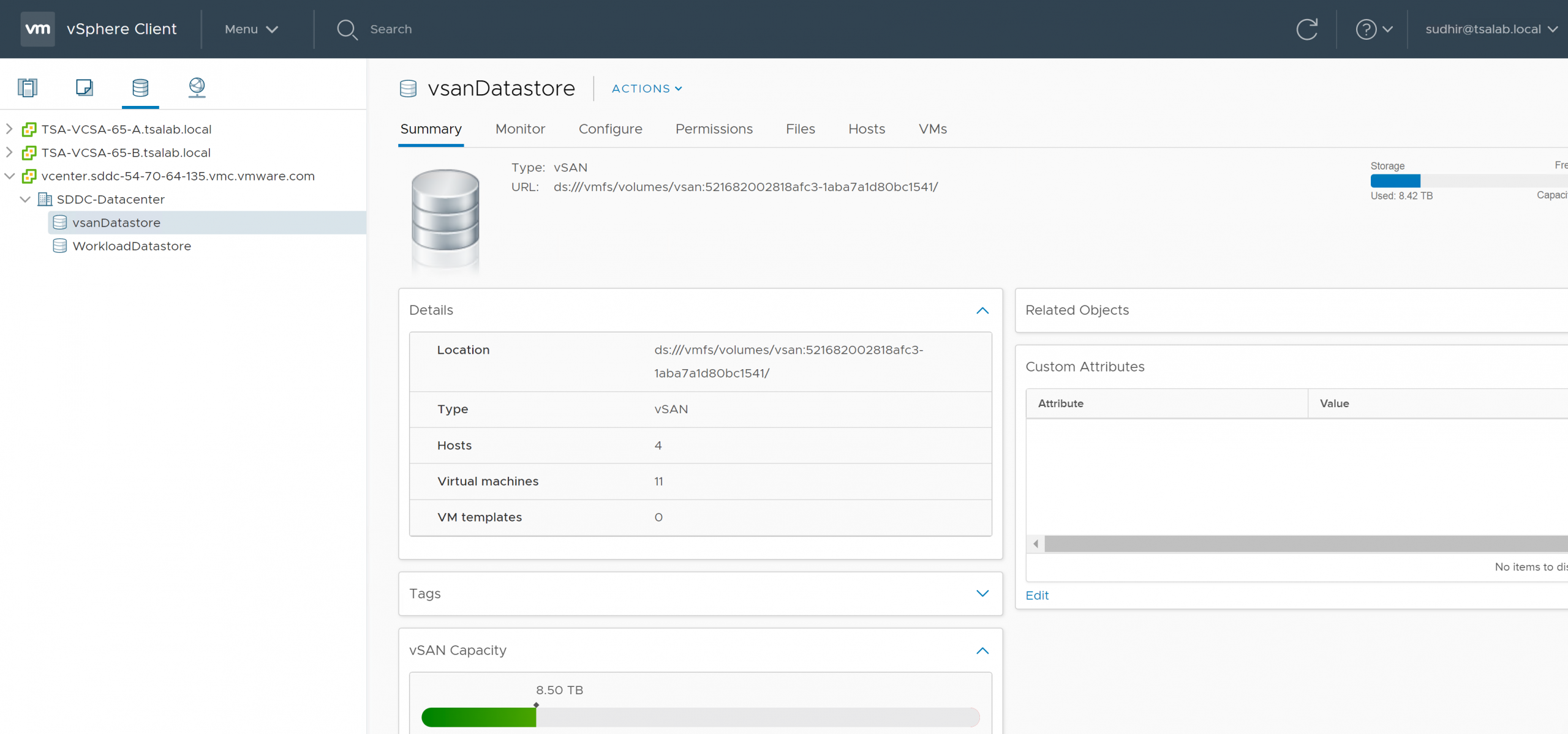Select WorkloadDatastore in the tree
Image resolution: width=1568 pixels, height=734 pixels.
tap(132, 246)
